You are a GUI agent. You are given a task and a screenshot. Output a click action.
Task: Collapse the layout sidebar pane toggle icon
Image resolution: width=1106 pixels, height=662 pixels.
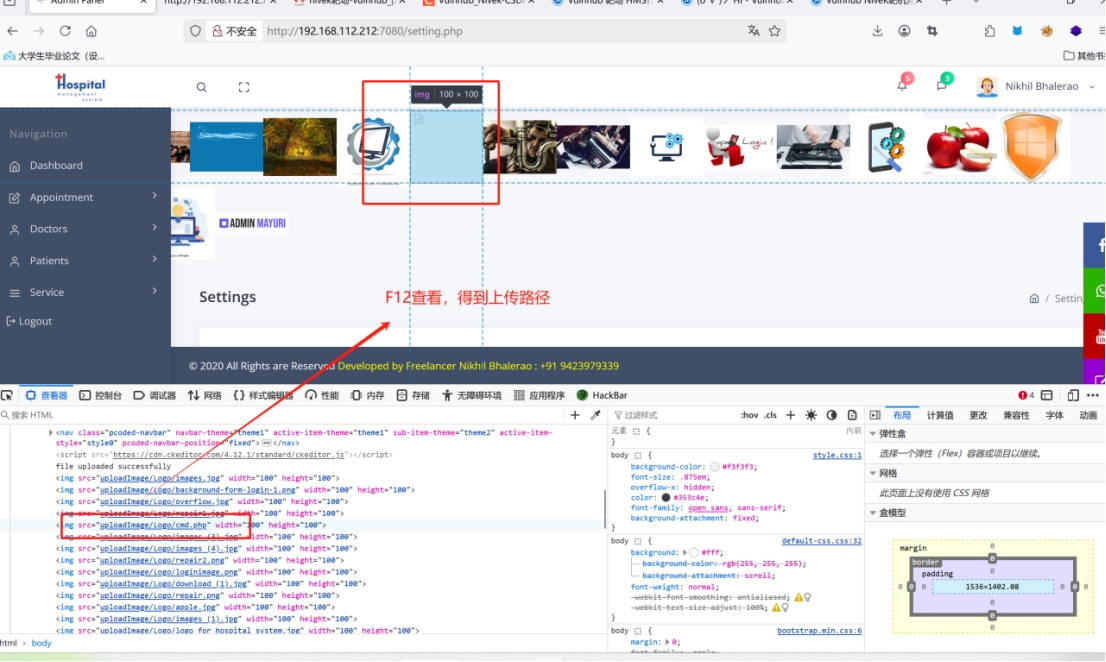coord(875,415)
